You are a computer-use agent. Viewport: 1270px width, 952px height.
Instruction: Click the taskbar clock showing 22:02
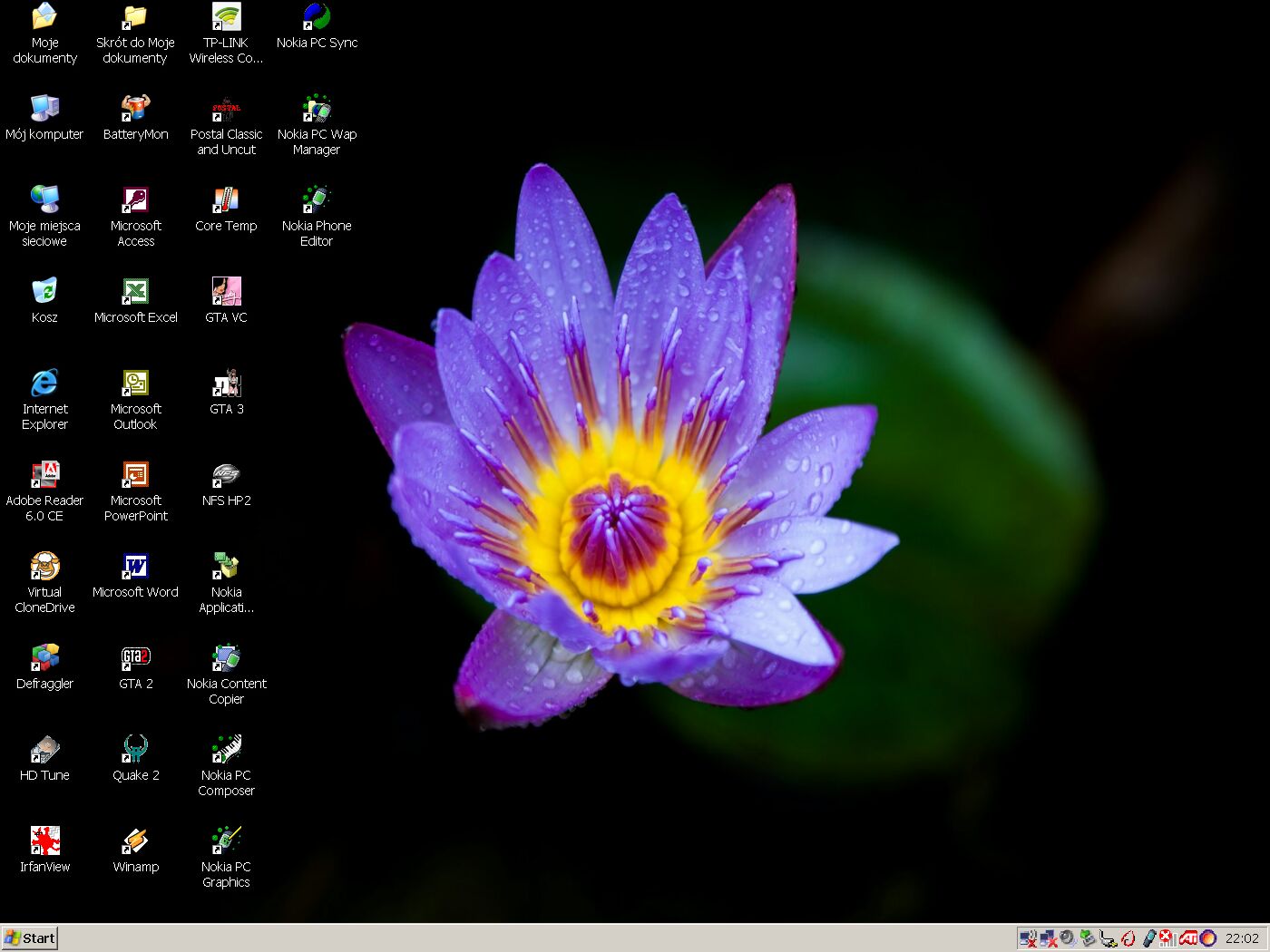(1242, 938)
